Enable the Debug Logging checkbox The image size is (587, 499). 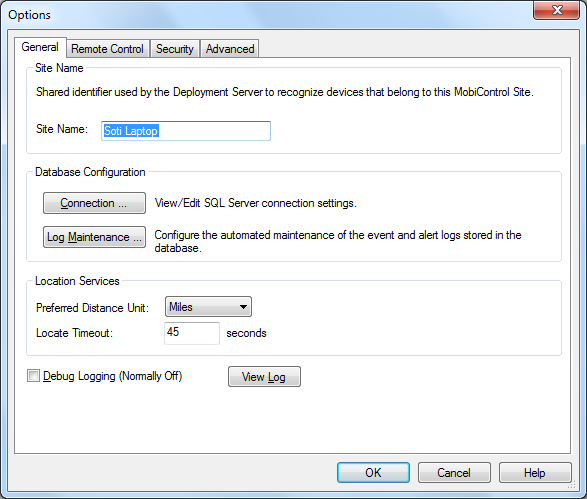pos(33,375)
